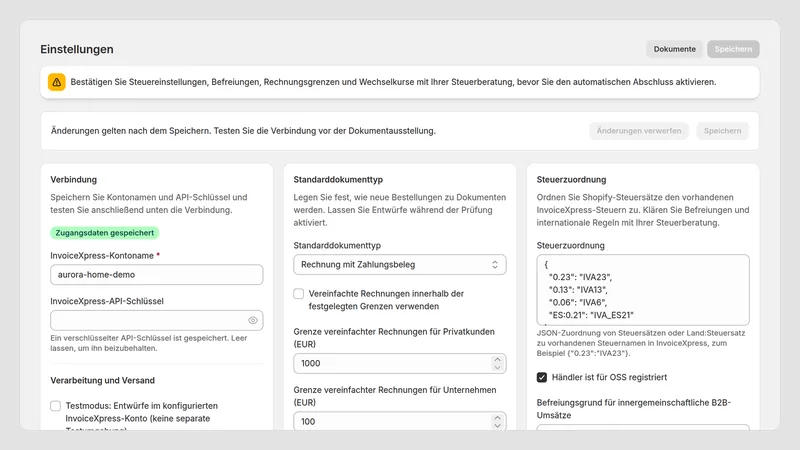Image resolution: width=800 pixels, height=450 pixels.
Task: Enable Testmodus checkbox
Action: pyautogui.click(x=56, y=406)
